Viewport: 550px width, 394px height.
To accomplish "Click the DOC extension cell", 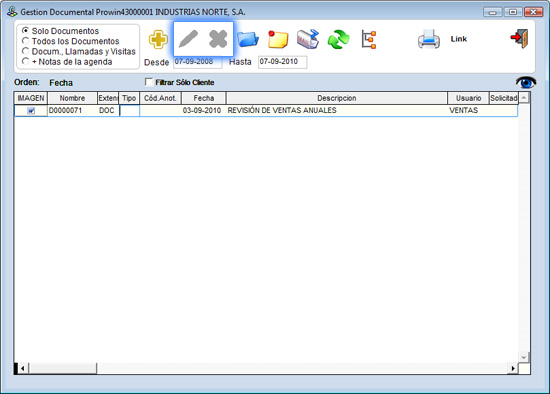I will click(x=108, y=111).
